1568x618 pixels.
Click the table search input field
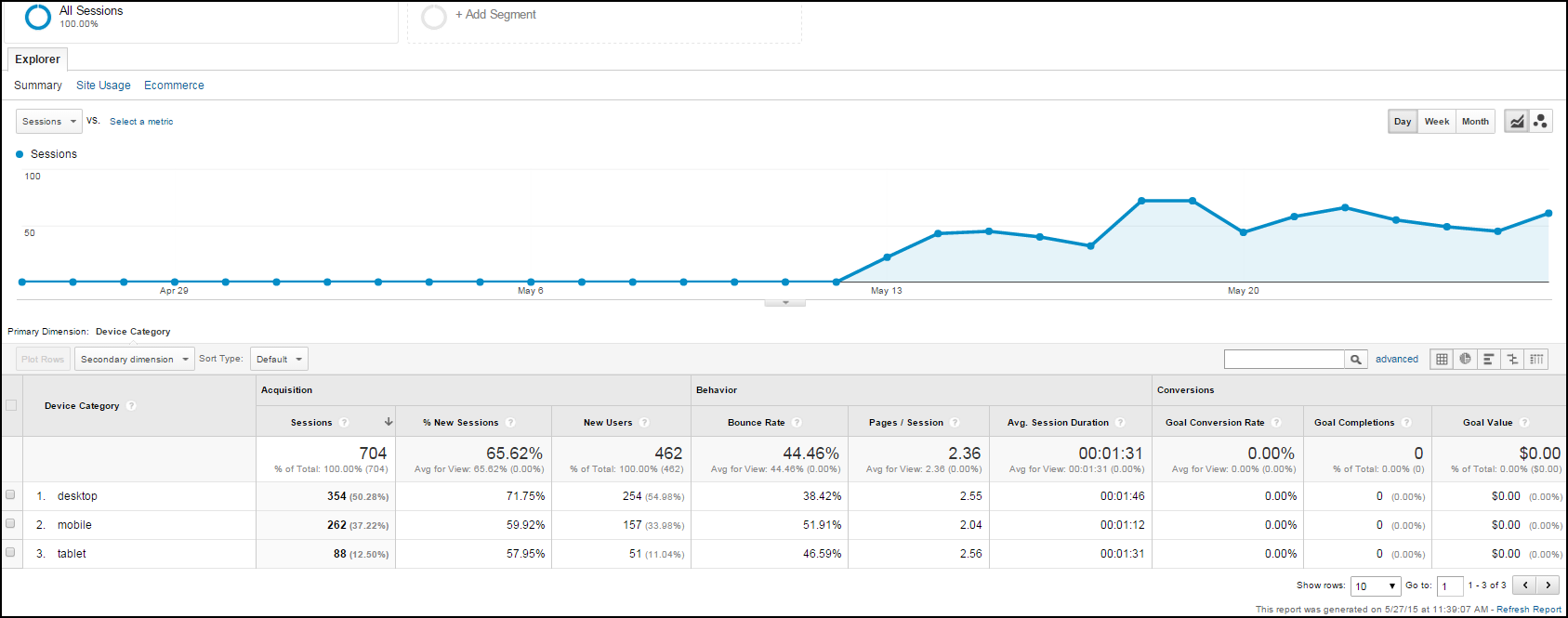pyautogui.click(x=1285, y=360)
